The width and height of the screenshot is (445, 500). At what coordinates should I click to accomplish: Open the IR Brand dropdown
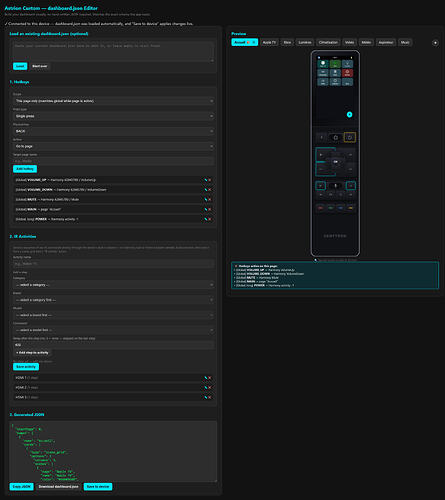113,300
